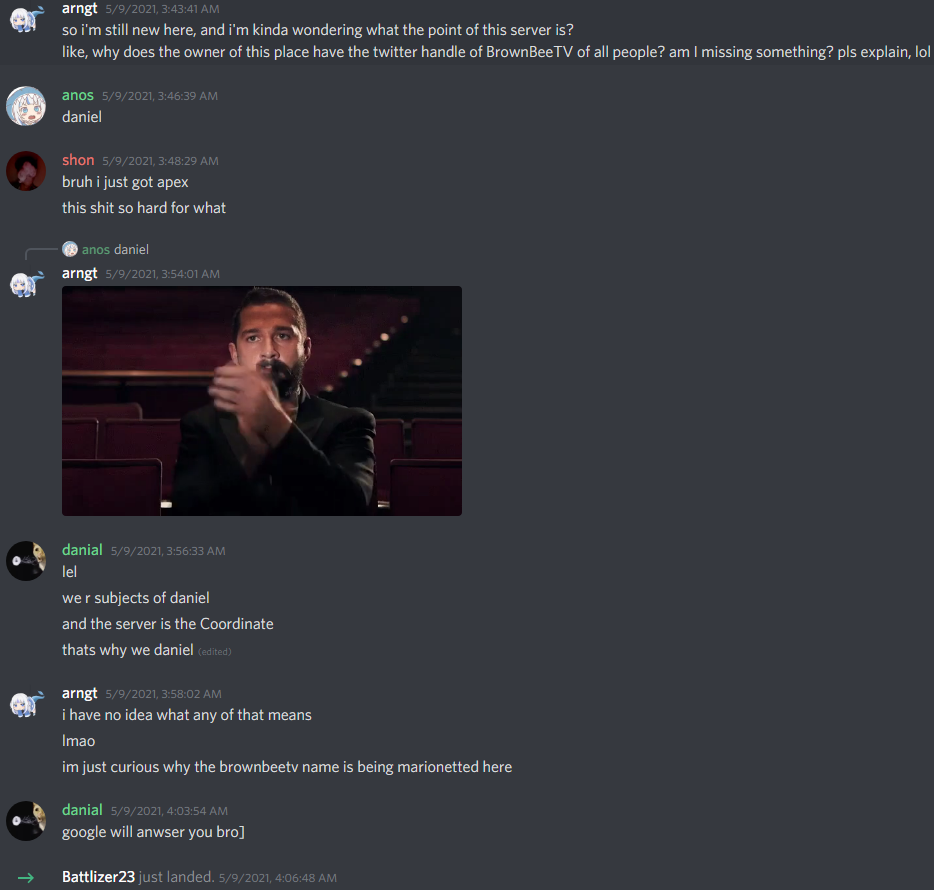Click danial's avatar next to 'lel'

click(26, 561)
